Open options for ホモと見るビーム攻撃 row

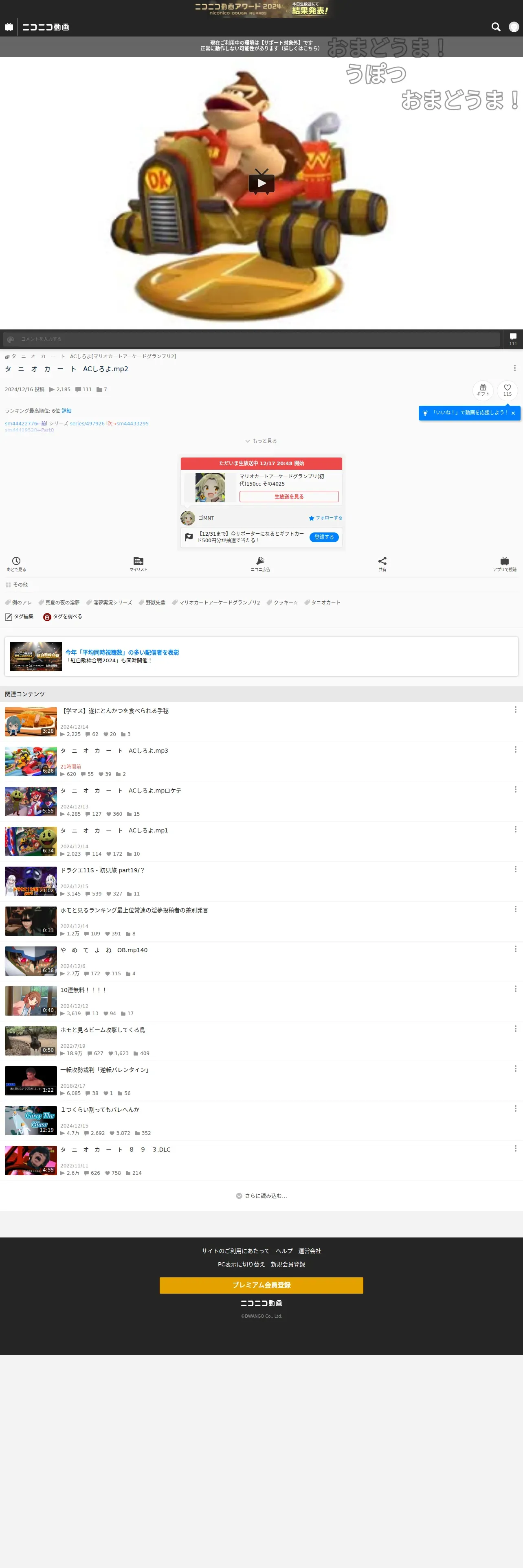pyautogui.click(x=515, y=1029)
